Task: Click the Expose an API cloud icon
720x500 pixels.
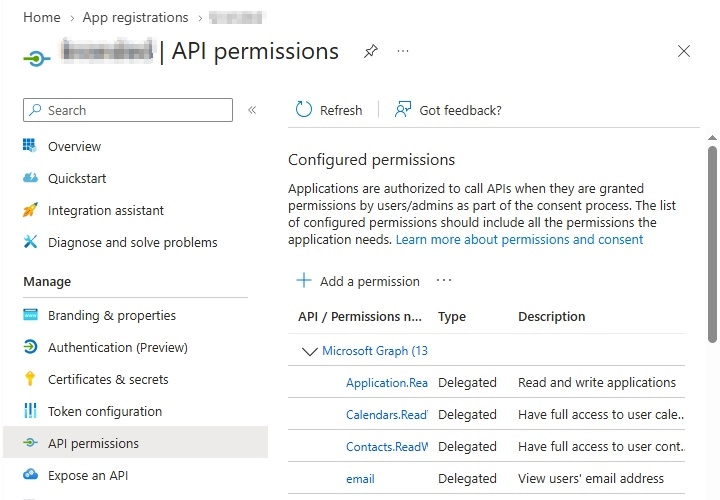Action: point(30,474)
